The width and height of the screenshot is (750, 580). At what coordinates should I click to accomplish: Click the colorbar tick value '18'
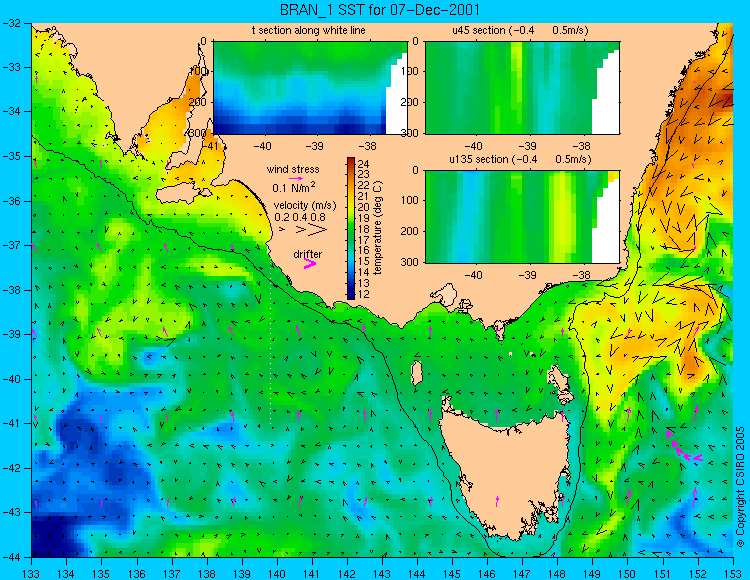tap(364, 228)
